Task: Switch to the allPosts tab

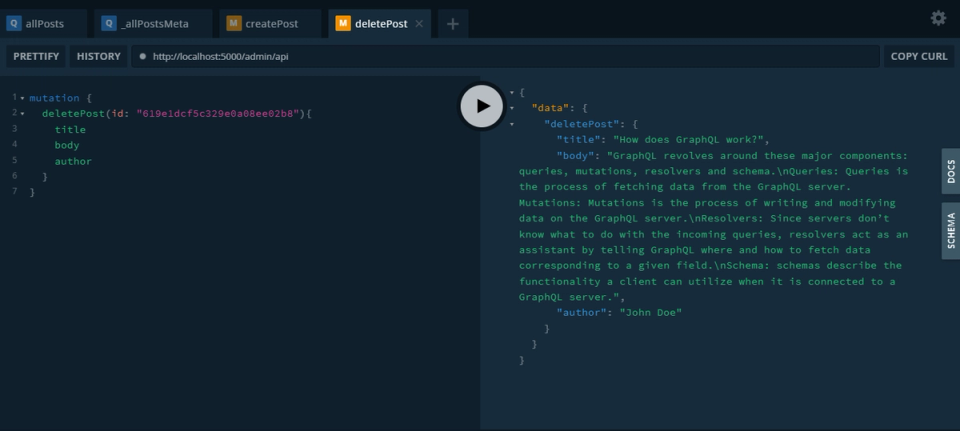Action: pyautogui.click(x=44, y=24)
